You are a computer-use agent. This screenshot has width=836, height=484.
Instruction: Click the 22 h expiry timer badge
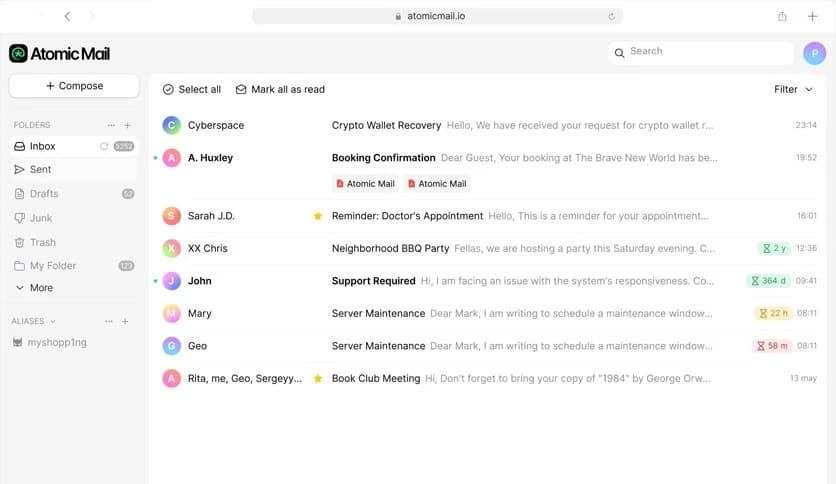click(773, 313)
